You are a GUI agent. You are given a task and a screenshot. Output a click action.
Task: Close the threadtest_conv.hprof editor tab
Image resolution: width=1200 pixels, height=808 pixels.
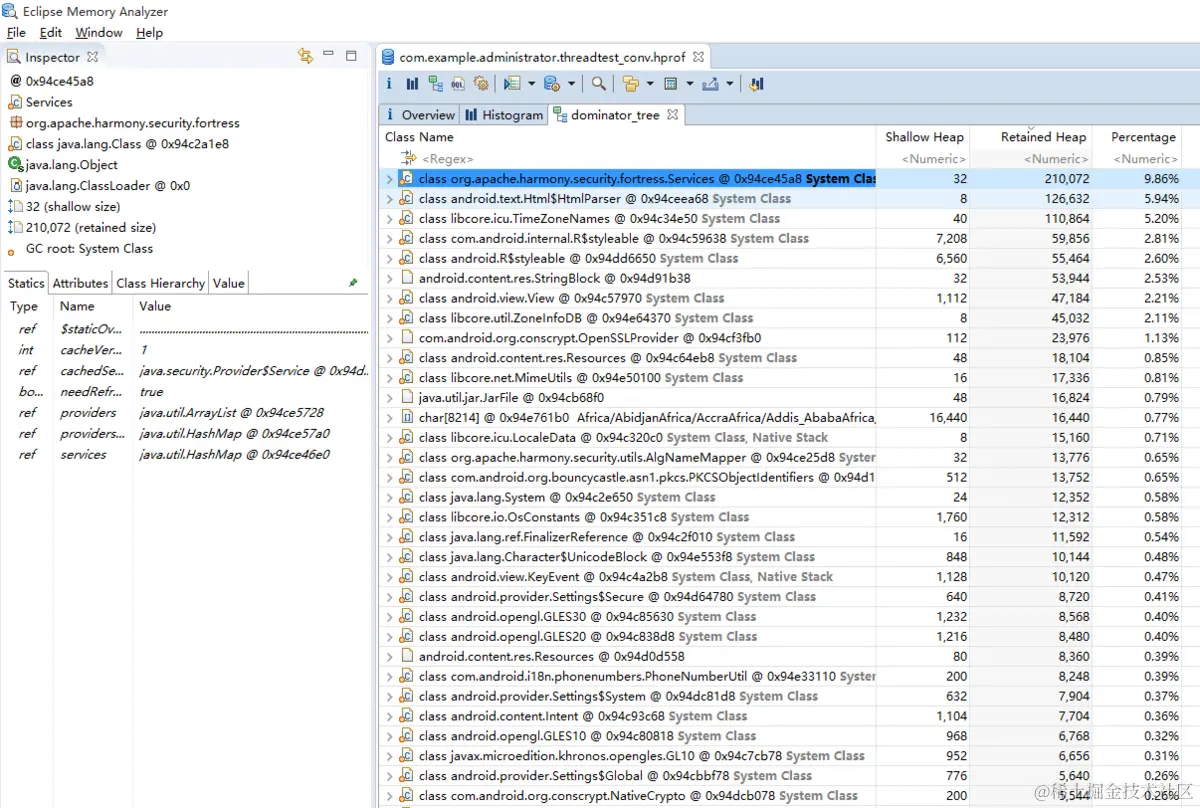pyautogui.click(x=698, y=57)
